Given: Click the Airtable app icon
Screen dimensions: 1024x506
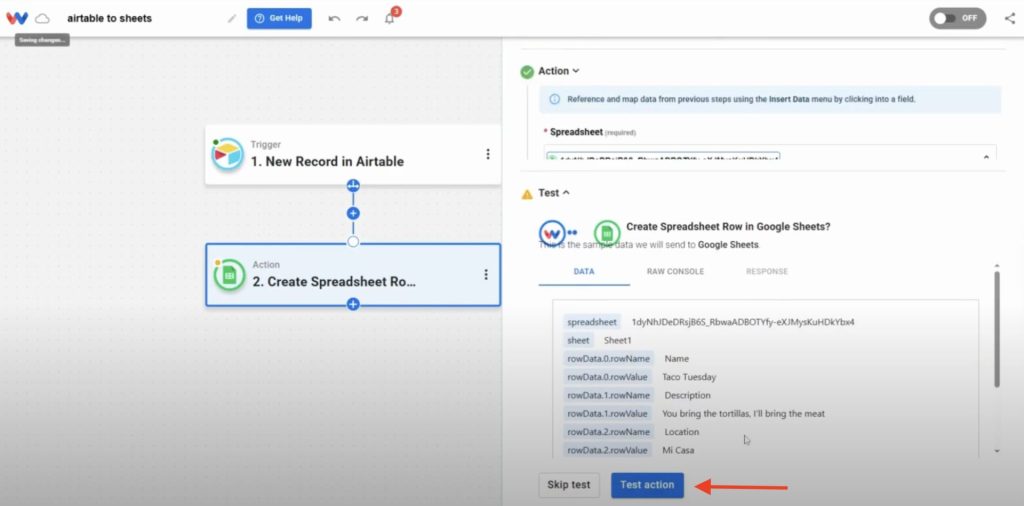Looking at the screenshot, I should pos(227,154).
